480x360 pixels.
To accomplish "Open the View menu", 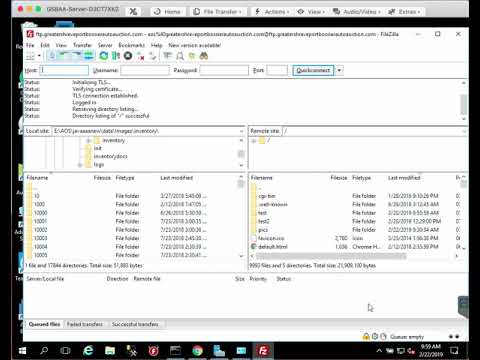I will click(x=61, y=45).
